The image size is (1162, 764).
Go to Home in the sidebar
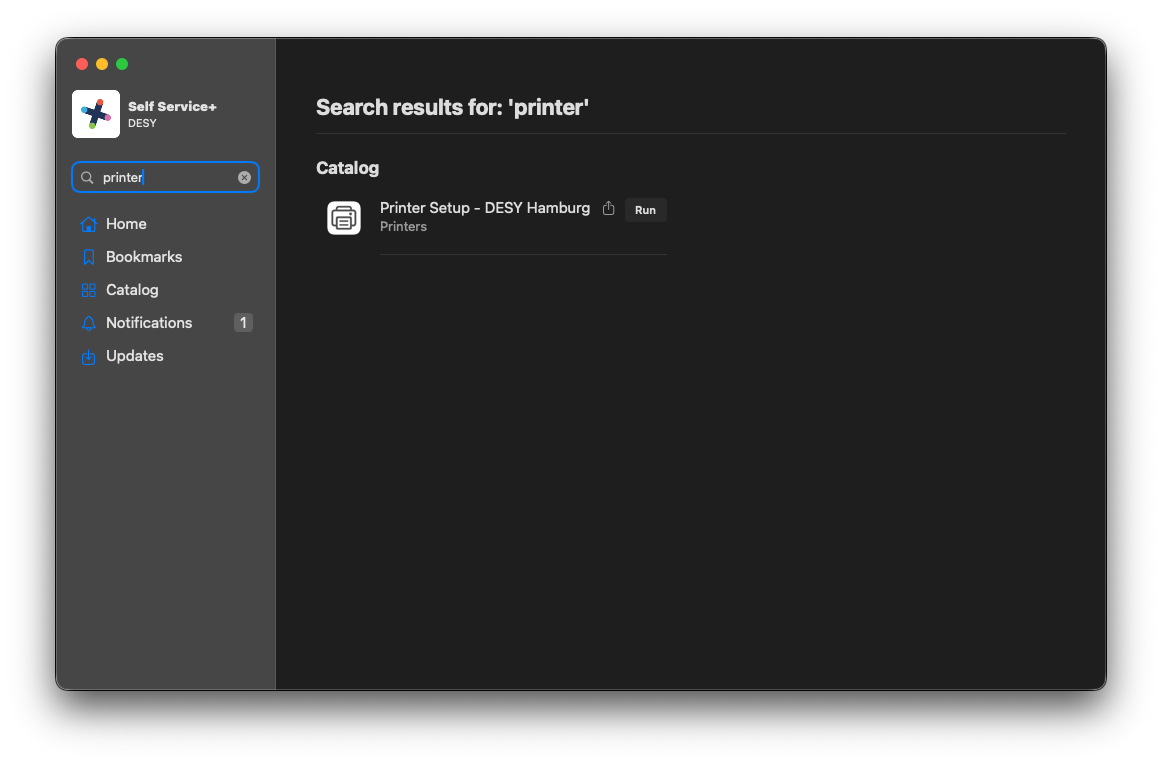[x=126, y=224]
